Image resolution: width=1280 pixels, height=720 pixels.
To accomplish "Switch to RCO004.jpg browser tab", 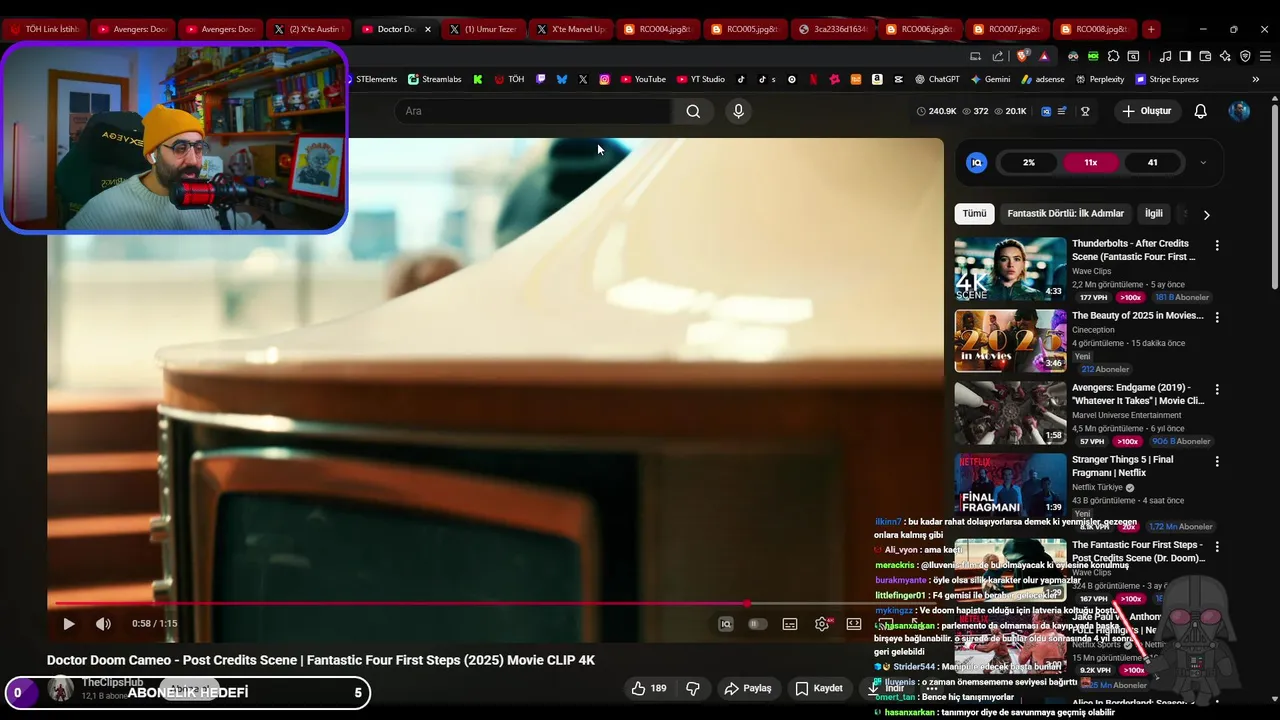I will click(x=658, y=29).
